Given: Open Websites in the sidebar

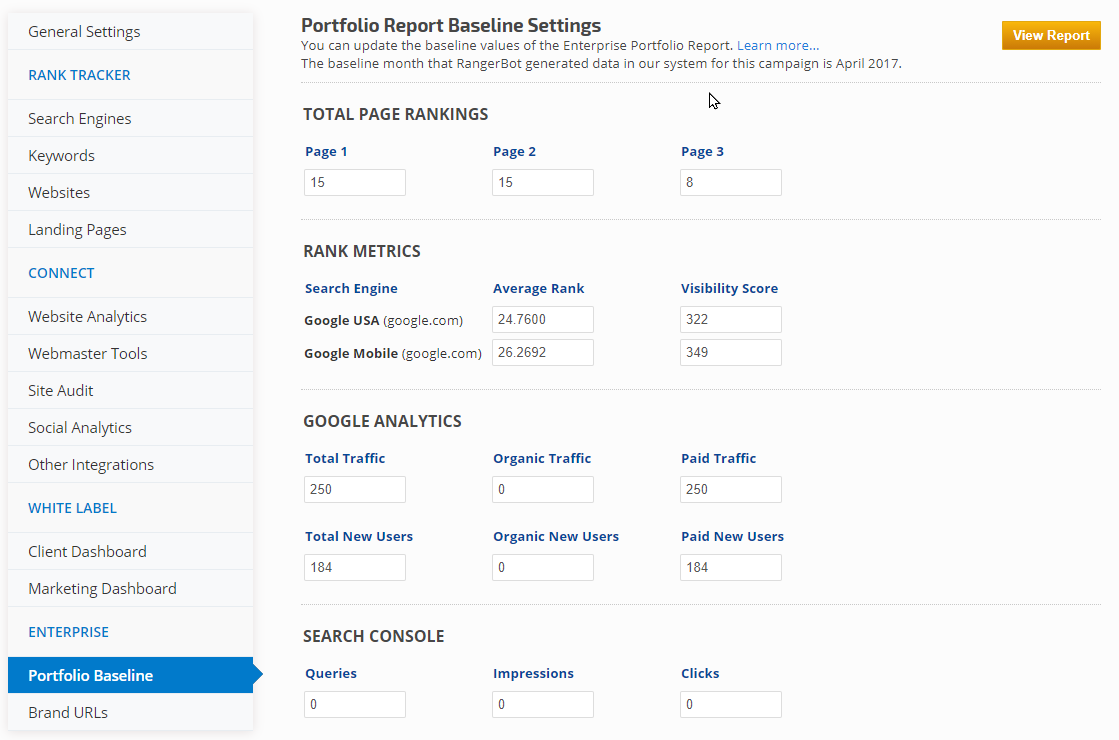Looking at the screenshot, I should coord(59,193).
